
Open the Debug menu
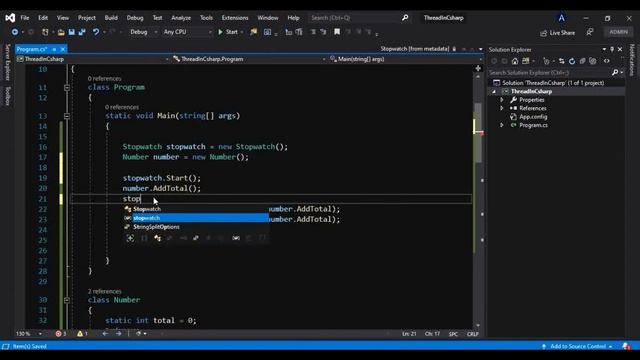(x=135, y=18)
